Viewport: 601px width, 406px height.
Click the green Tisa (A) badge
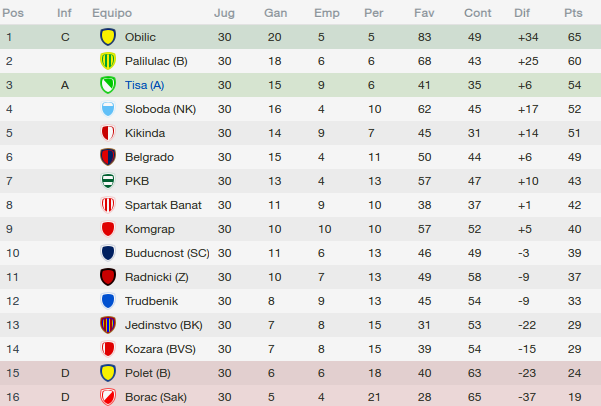click(108, 85)
